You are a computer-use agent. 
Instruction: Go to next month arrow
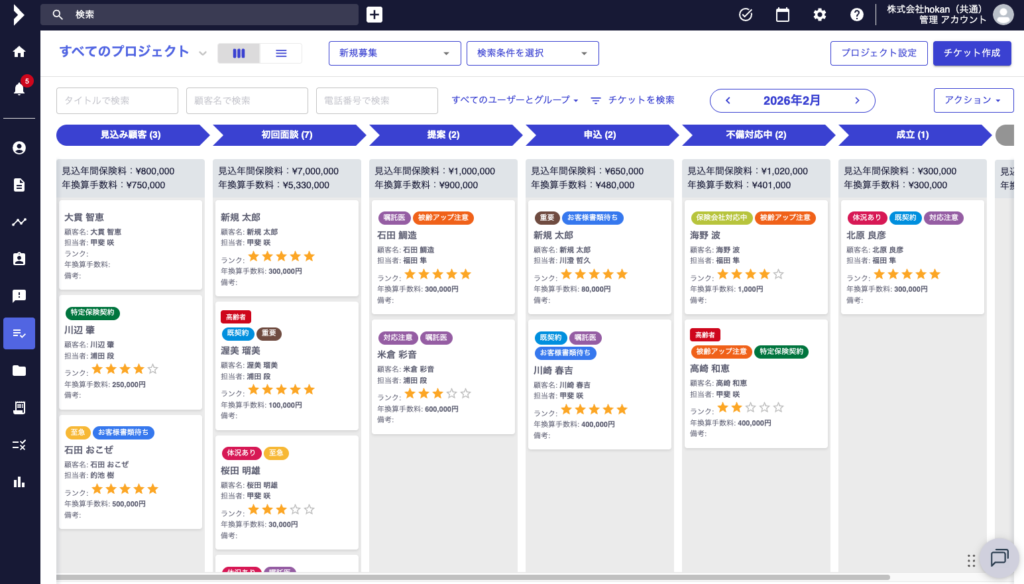pyautogui.click(x=857, y=100)
